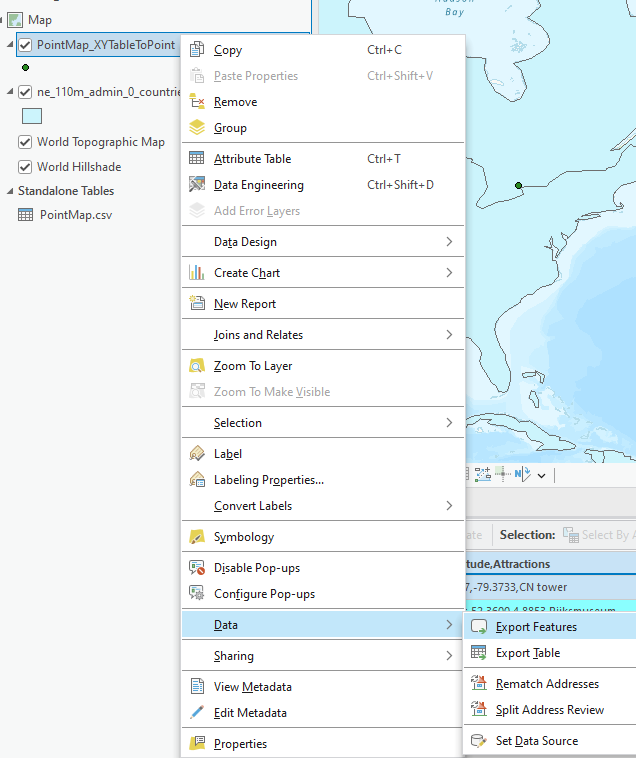Screen dimensions: 636x758
Task: Click the light blue countries symbol swatch
Action: tap(32, 116)
